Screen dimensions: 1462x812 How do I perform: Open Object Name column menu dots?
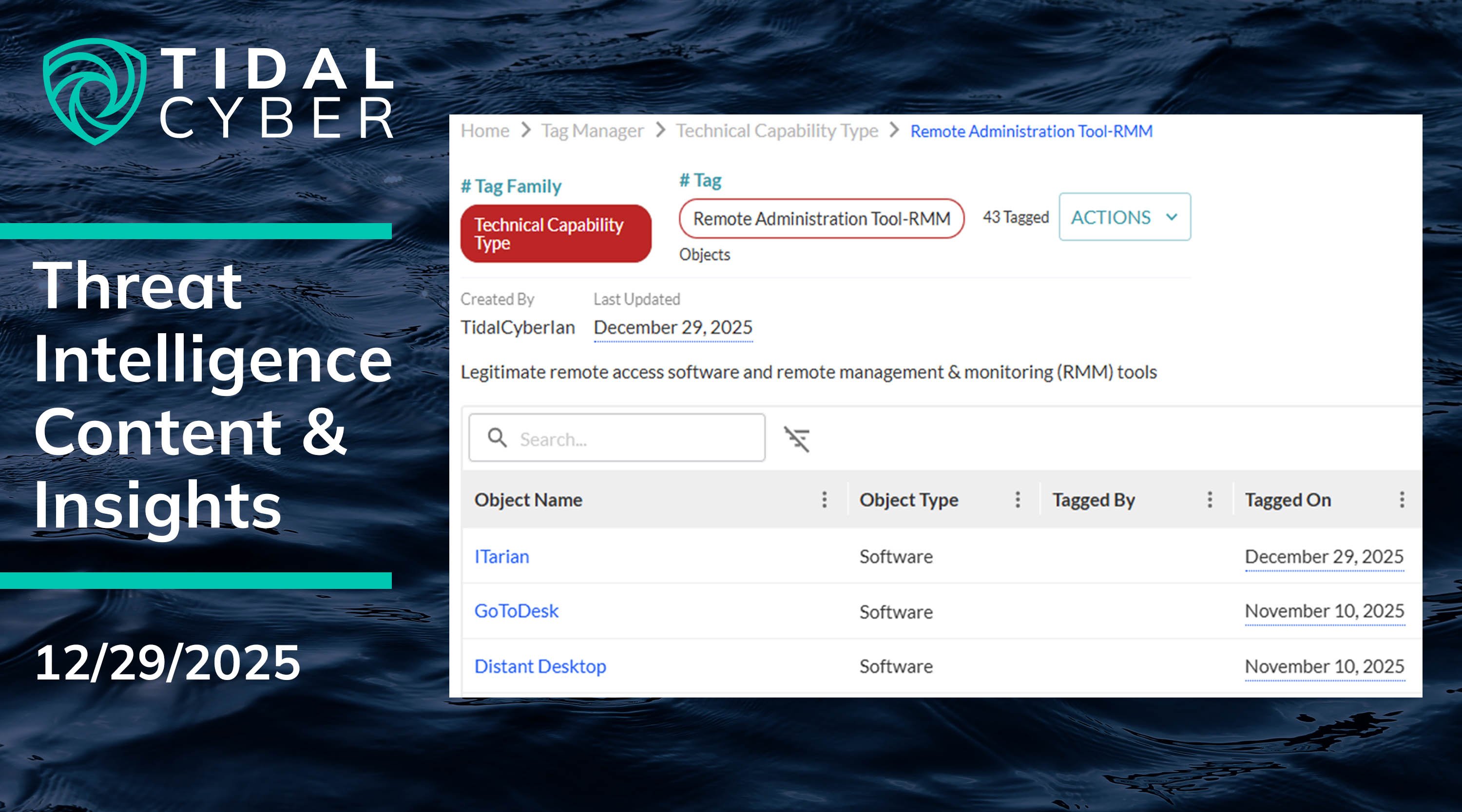click(x=824, y=499)
